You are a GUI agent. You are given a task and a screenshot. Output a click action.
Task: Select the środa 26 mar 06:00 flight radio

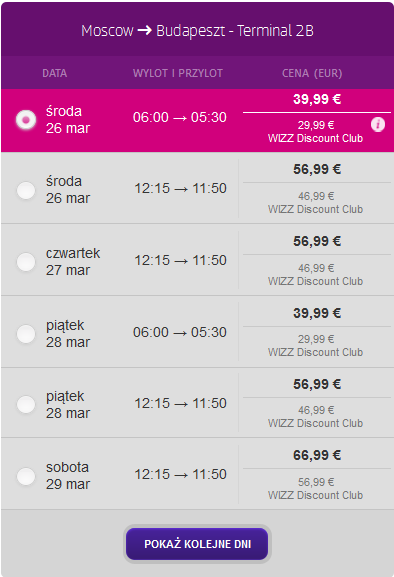pos(26,120)
